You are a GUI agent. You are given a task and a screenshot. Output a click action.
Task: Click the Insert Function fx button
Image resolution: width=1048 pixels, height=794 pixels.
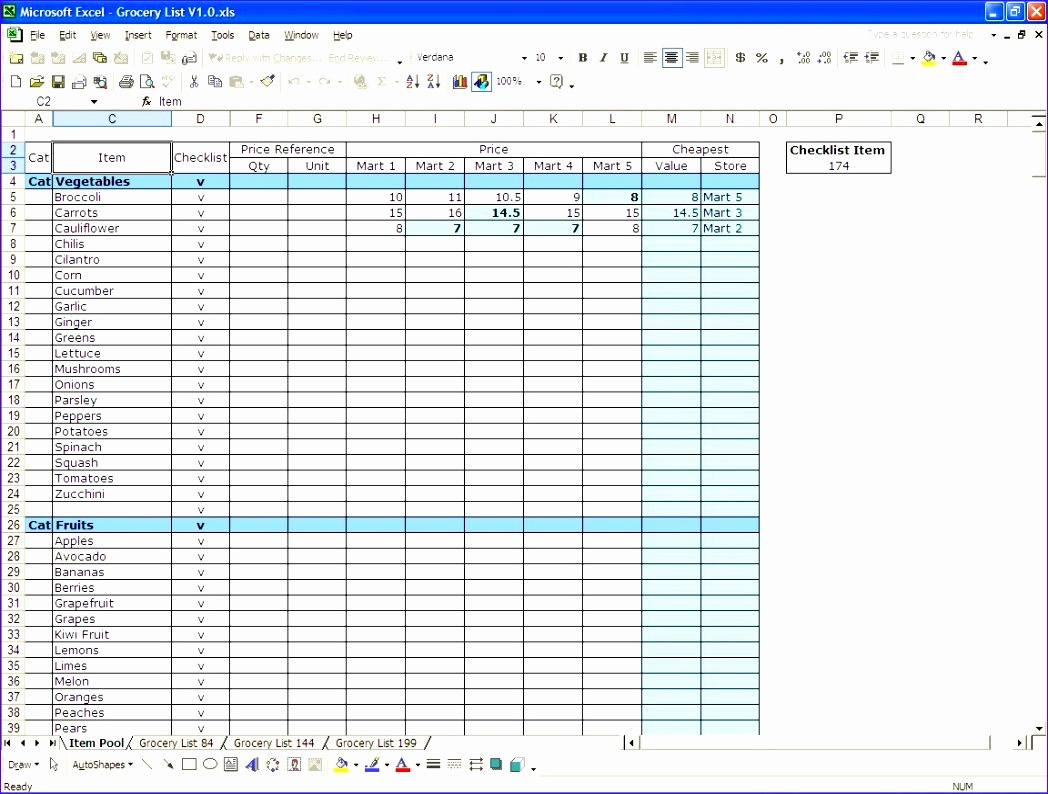tap(147, 102)
